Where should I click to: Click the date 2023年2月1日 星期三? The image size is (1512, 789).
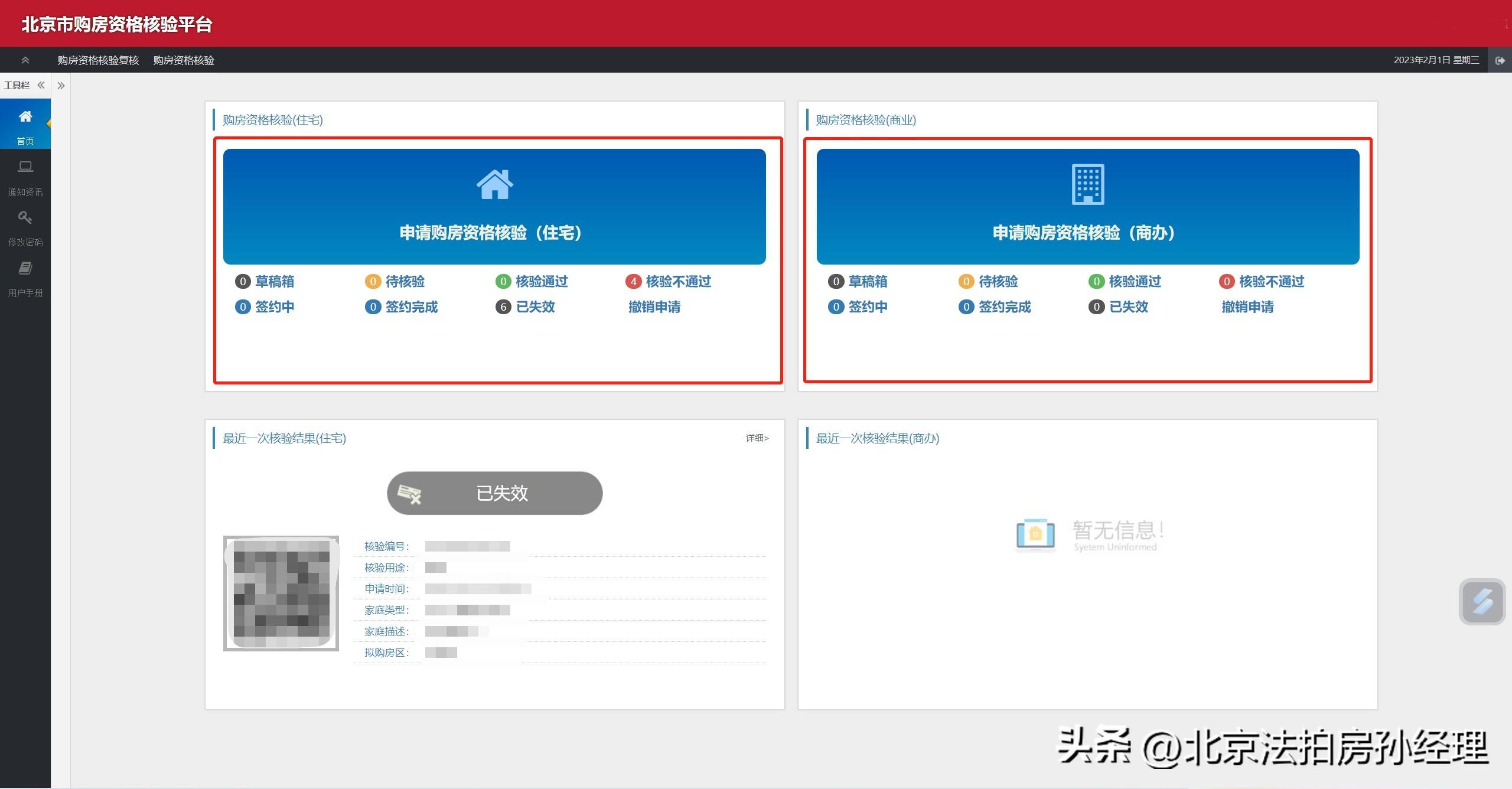coord(1436,60)
